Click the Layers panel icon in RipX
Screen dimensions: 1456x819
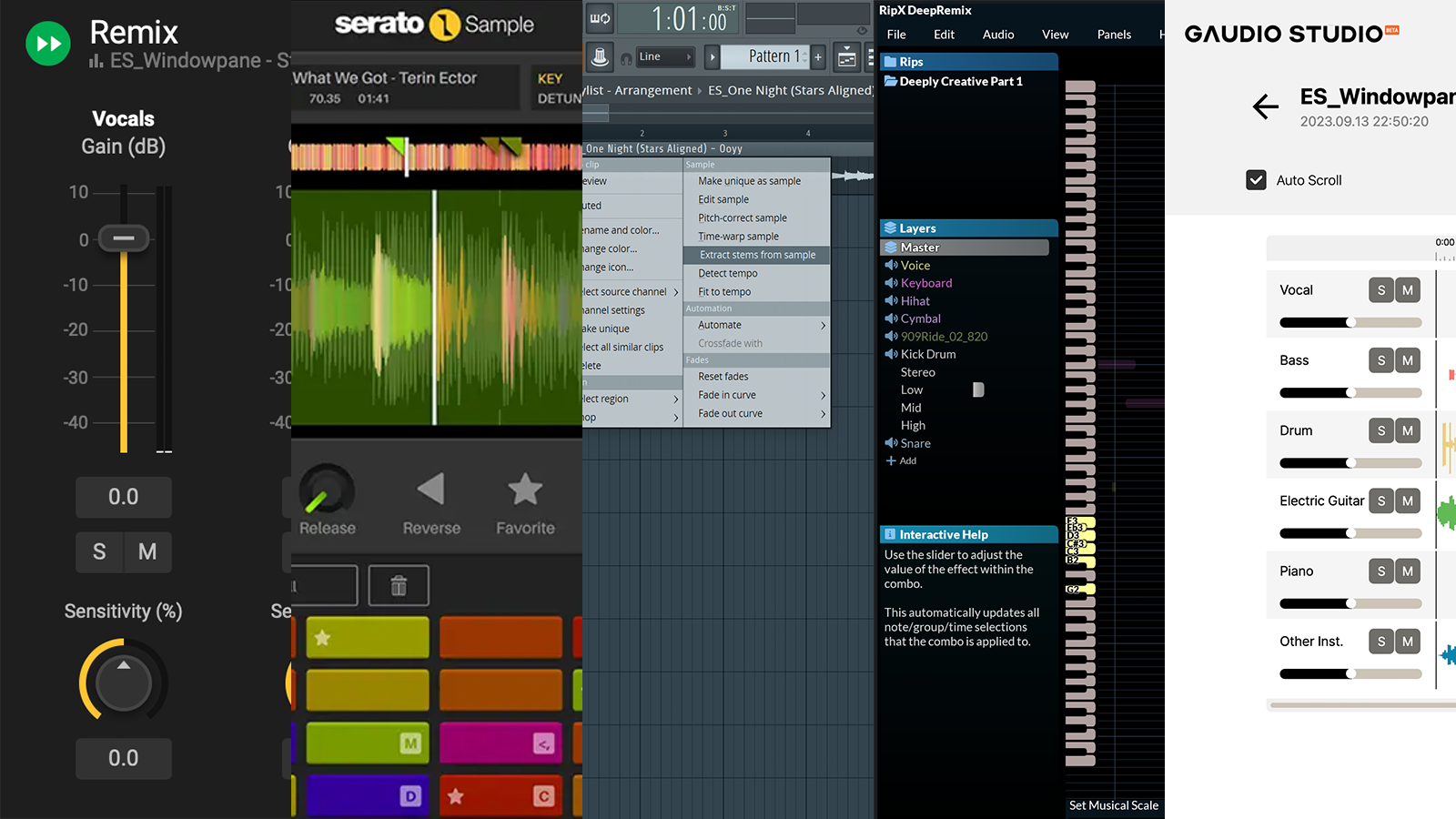[x=891, y=227]
